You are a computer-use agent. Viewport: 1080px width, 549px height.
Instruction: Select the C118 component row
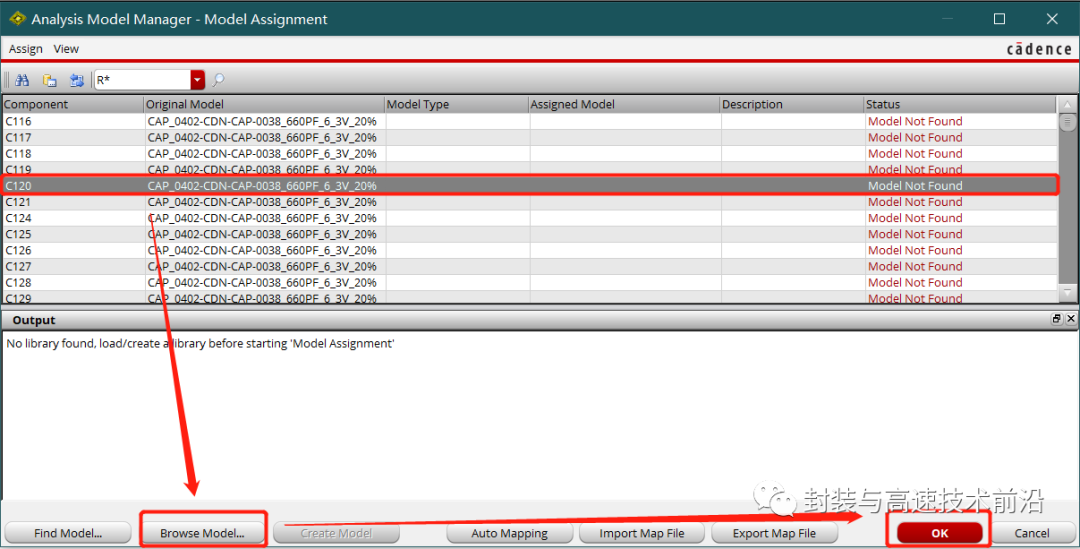coord(529,154)
